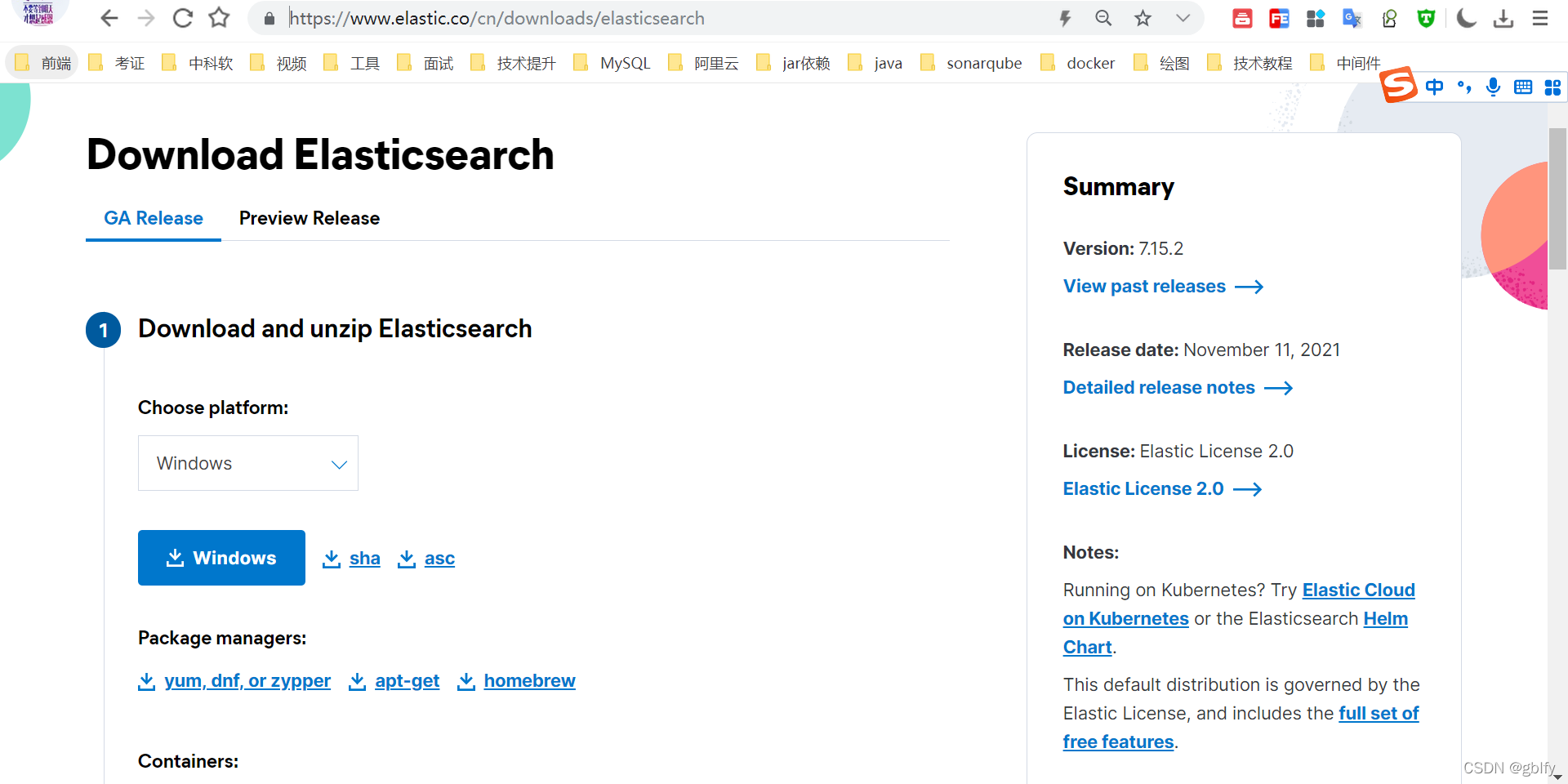The image size is (1568, 784).
Task: Open the Google Translate extension
Action: coord(1352,18)
